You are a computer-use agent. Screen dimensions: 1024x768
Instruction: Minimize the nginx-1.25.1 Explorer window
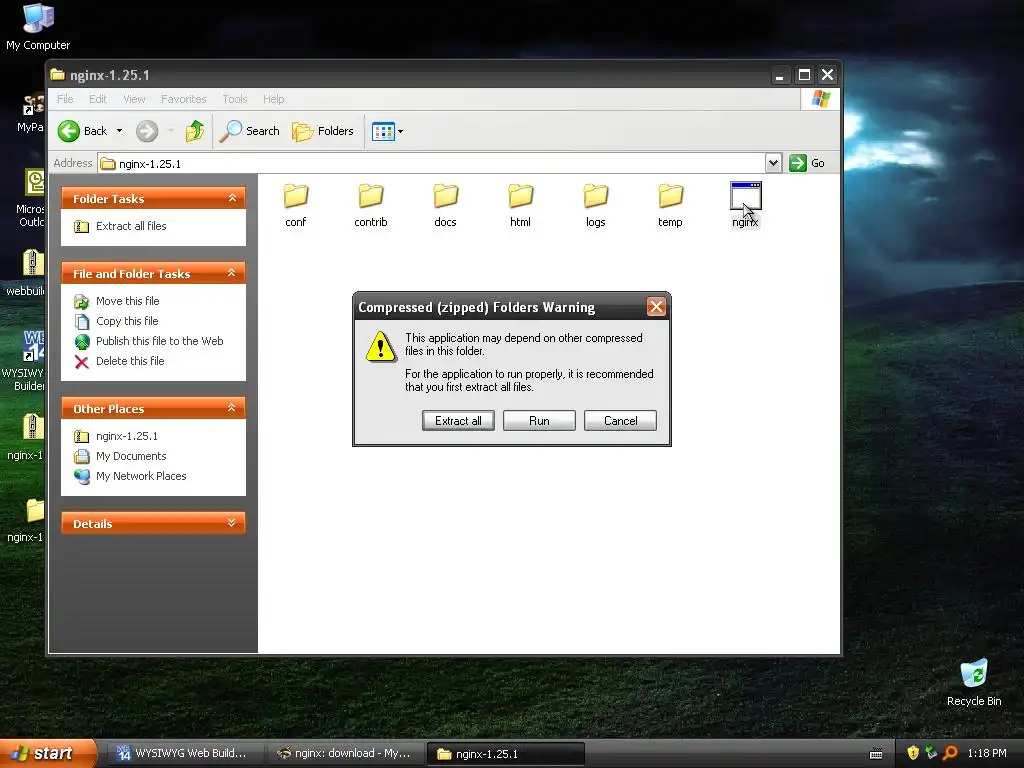[779, 75]
